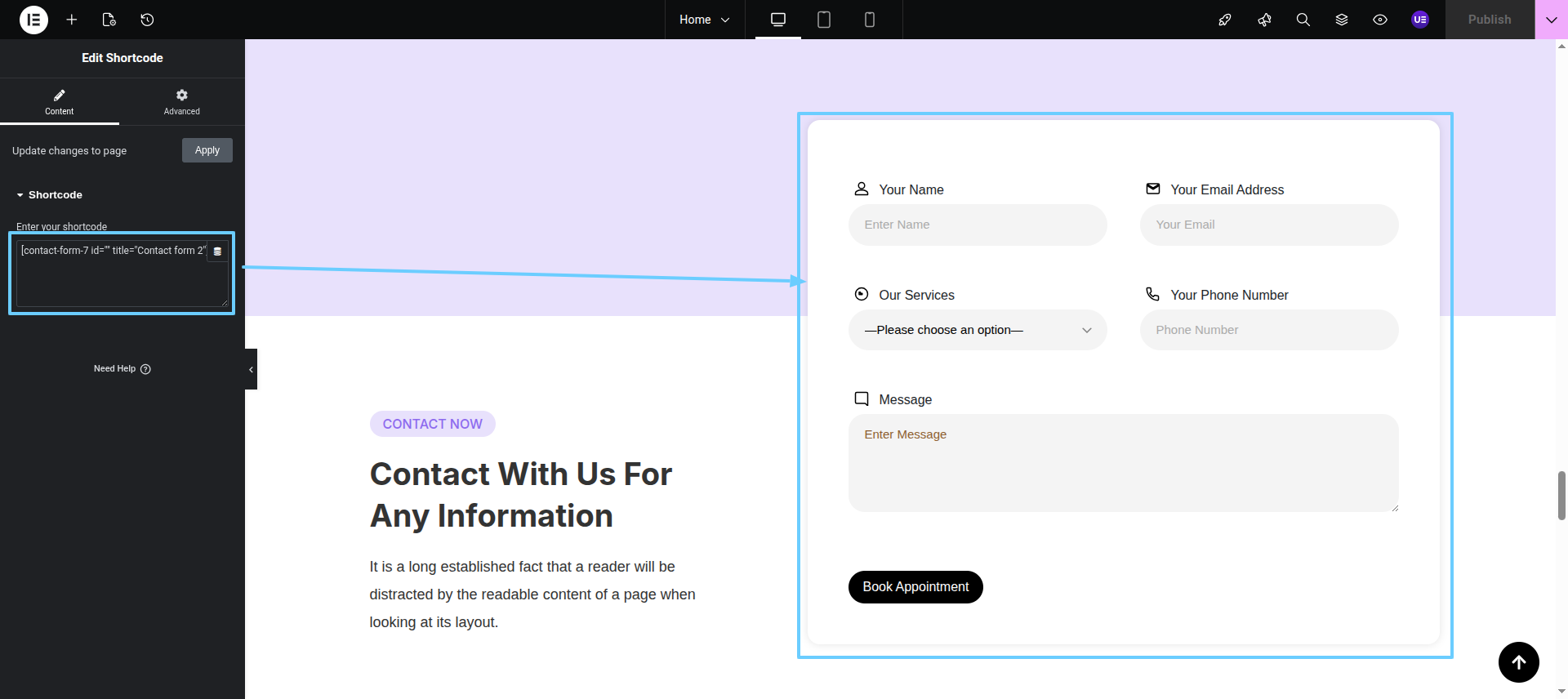Click the rocket icon in top bar
This screenshot has width=1568, height=699.
click(1224, 20)
